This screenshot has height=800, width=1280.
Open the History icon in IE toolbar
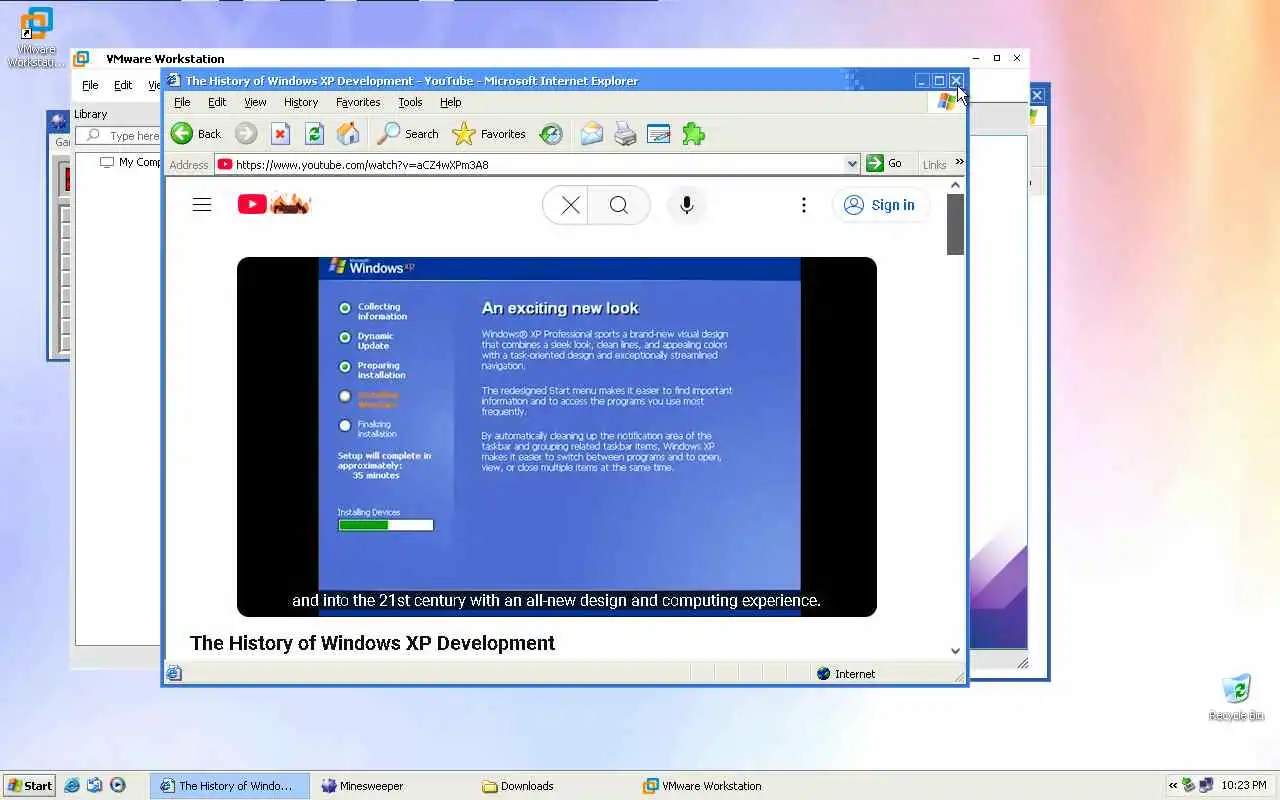(x=550, y=134)
